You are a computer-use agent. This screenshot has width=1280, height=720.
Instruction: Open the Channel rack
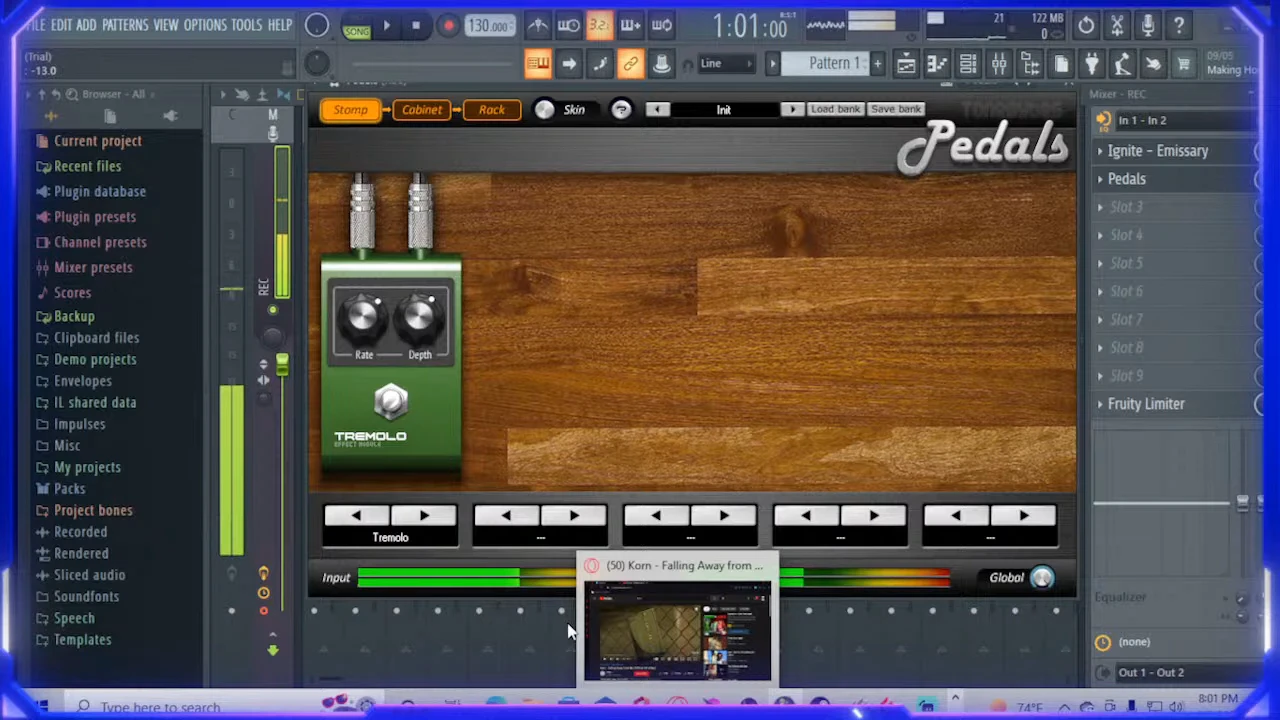(x=968, y=63)
